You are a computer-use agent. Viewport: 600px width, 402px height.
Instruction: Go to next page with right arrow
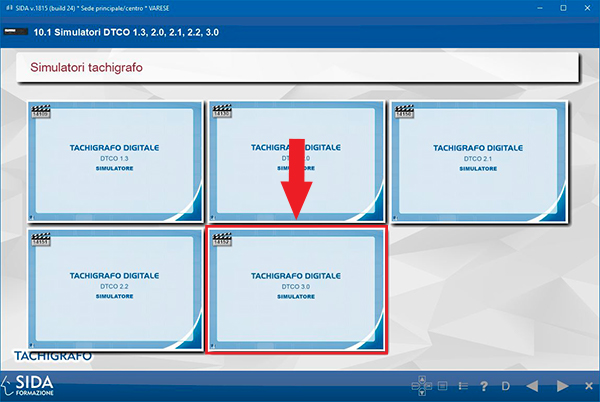click(562, 385)
